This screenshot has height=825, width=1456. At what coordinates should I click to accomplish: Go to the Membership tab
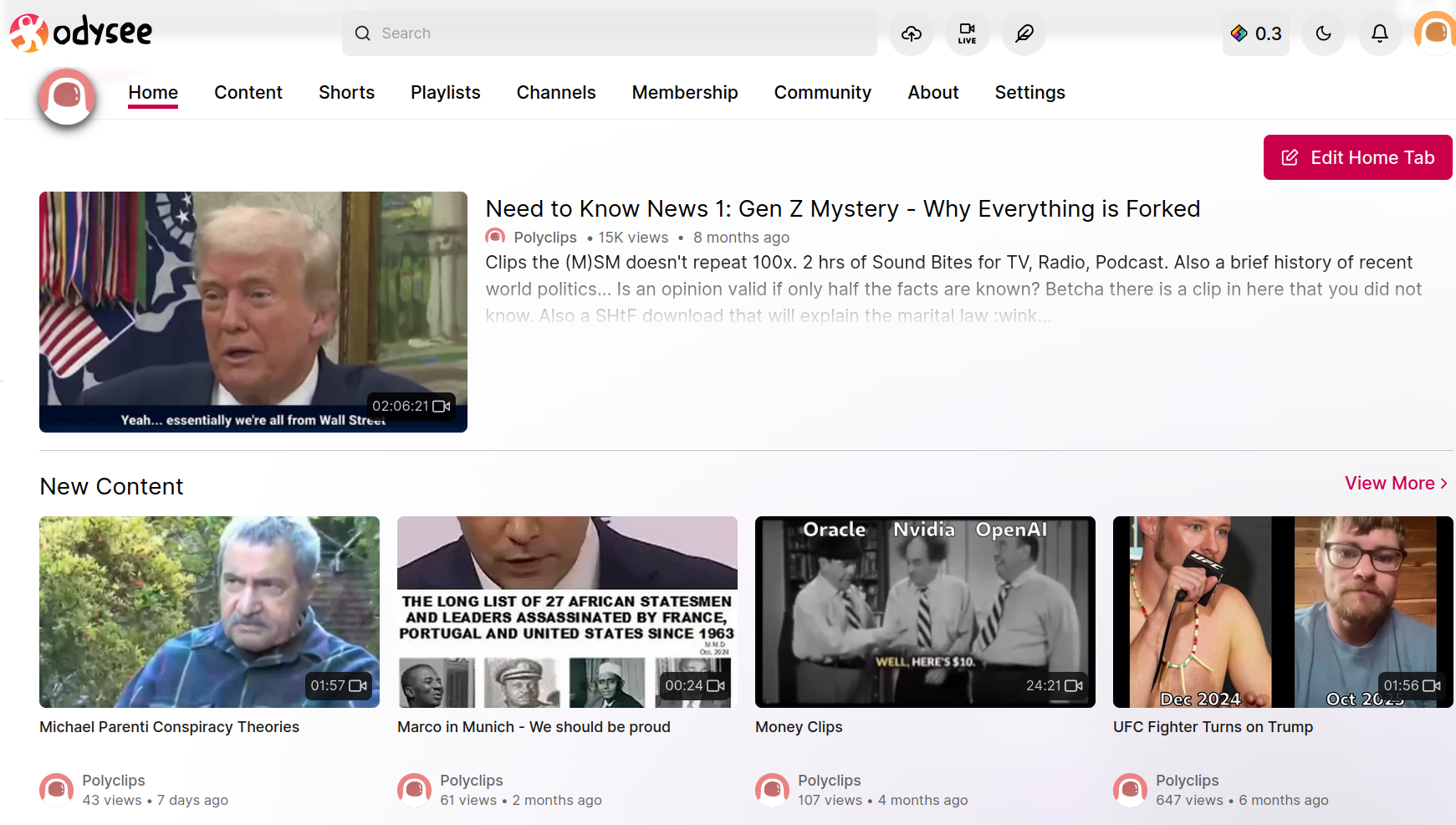tap(684, 92)
